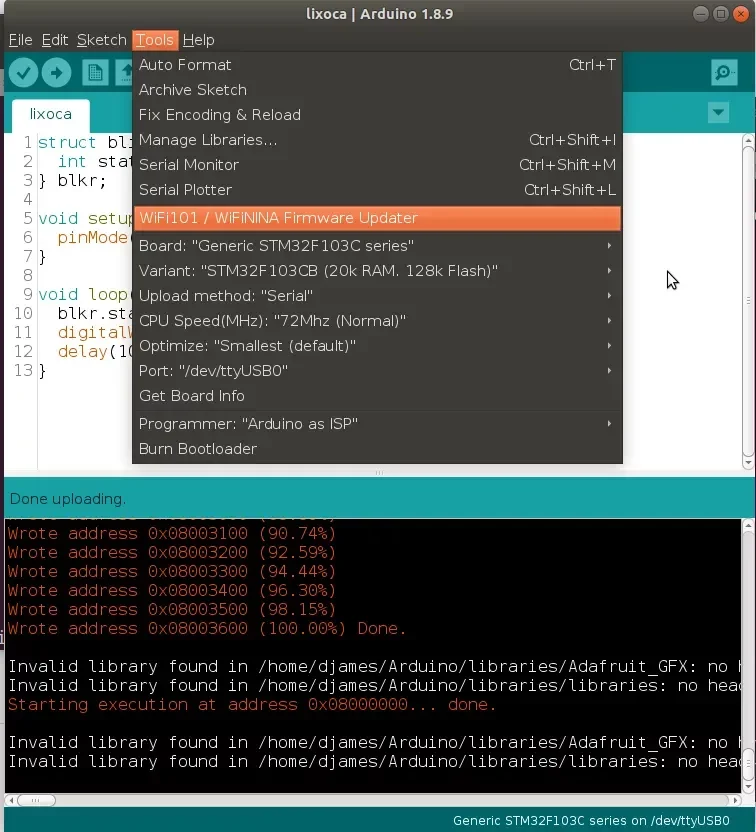This screenshot has width=756, height=832.
Task: Open the Help menu
Action: [198, 40]
